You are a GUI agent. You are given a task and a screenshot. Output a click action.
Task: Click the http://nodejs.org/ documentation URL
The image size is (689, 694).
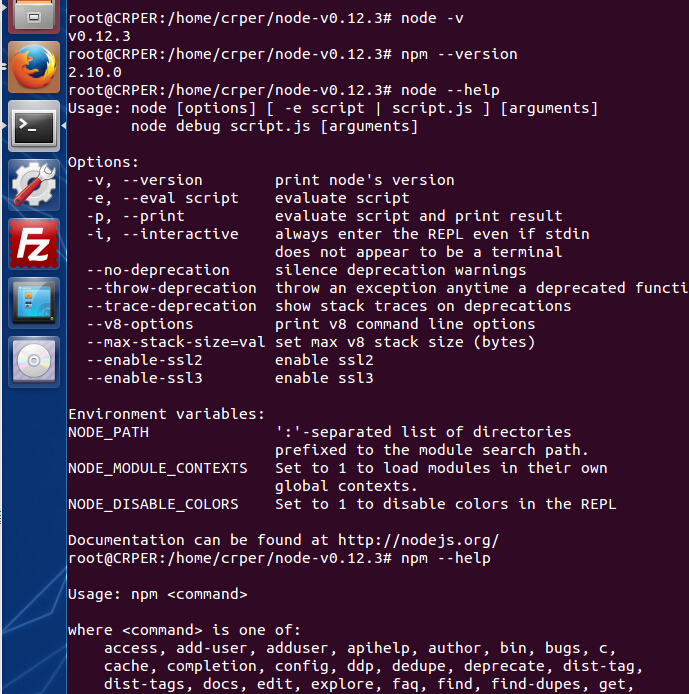click(x=418, y=540)
